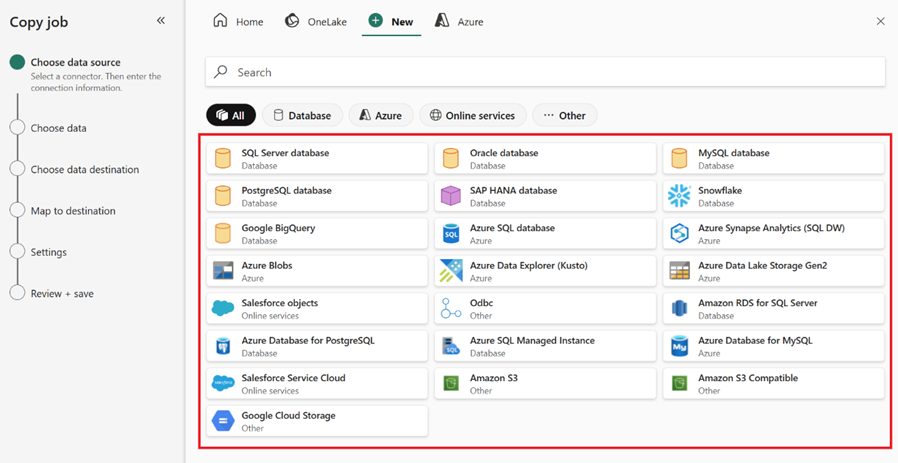This screenshot has height=463, width=898.
Task: Select 'Azure SQL Managed Instance' text
Action: 532,340
